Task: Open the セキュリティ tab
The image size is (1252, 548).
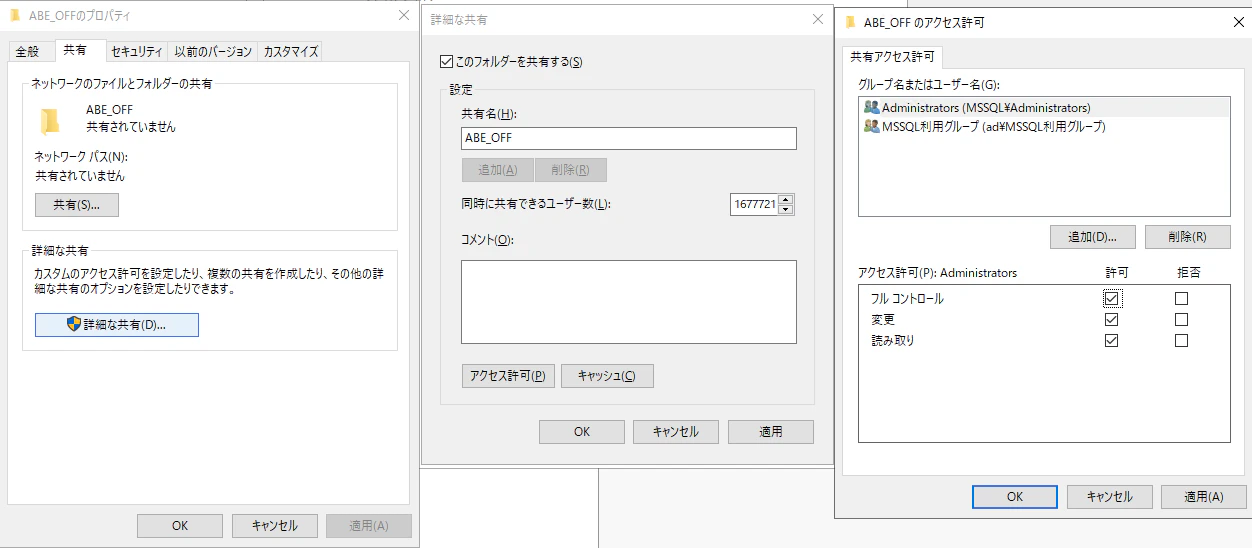Action: point(137,52)
